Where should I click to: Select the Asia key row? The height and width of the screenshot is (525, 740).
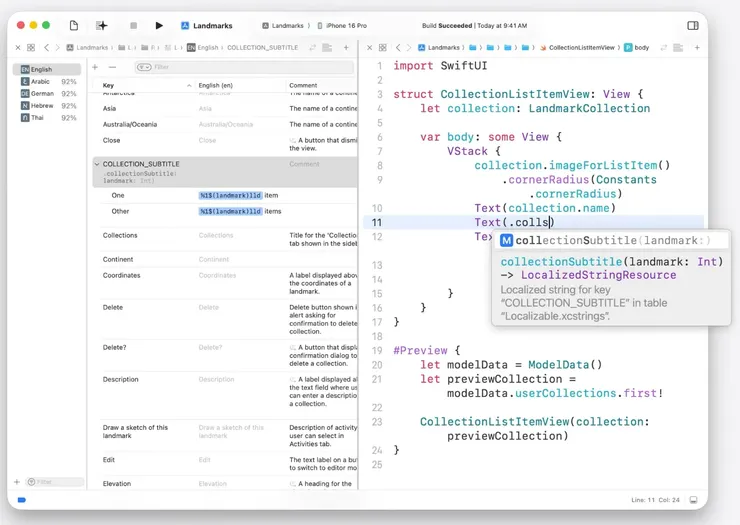pyautogui.click(x=225, y=109)
